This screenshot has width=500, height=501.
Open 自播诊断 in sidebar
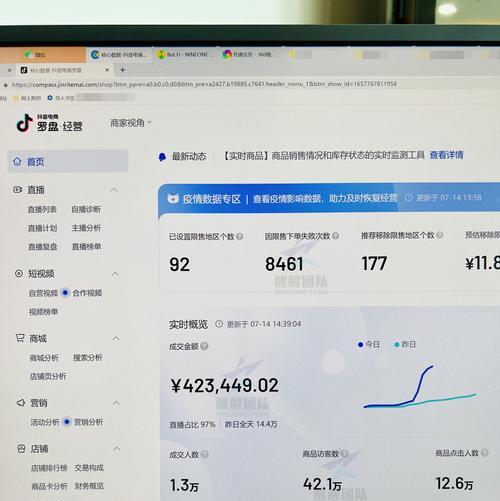coord(86,209)
